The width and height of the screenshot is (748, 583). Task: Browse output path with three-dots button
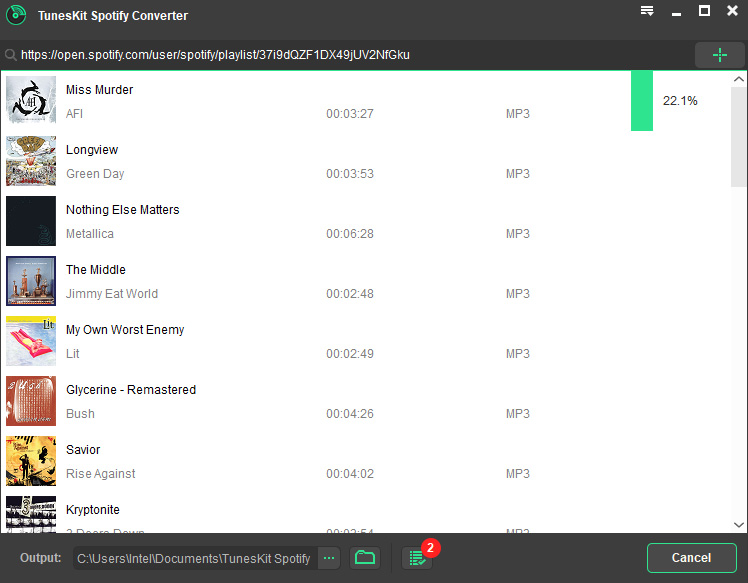tap(329, 558)
